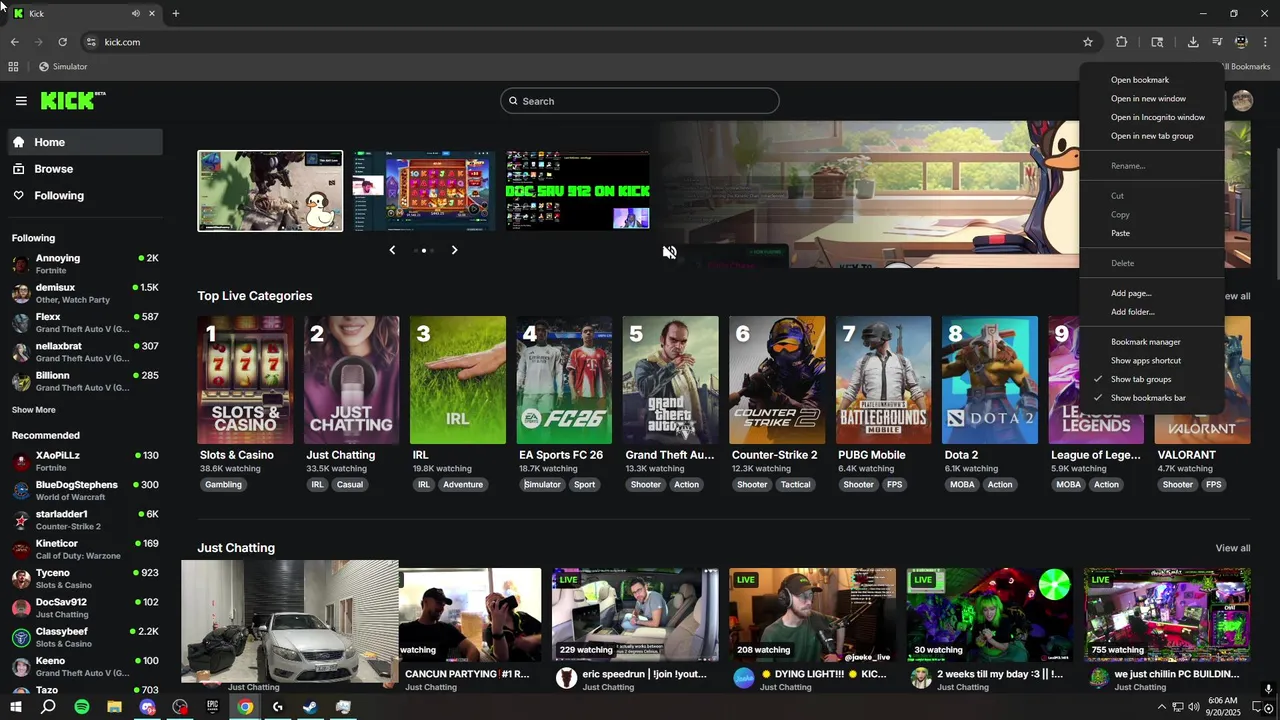
Task: Click the Search input field
Action: tap(640, 101)
